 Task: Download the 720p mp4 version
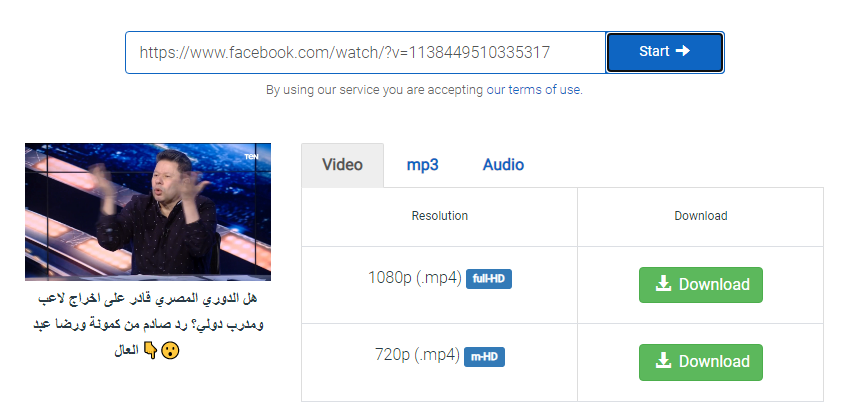pos(700,362)
